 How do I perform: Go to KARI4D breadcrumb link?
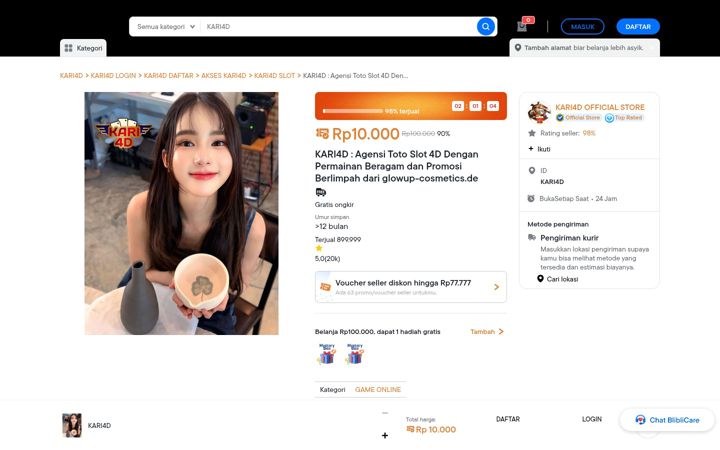click(x=71, y=76)
